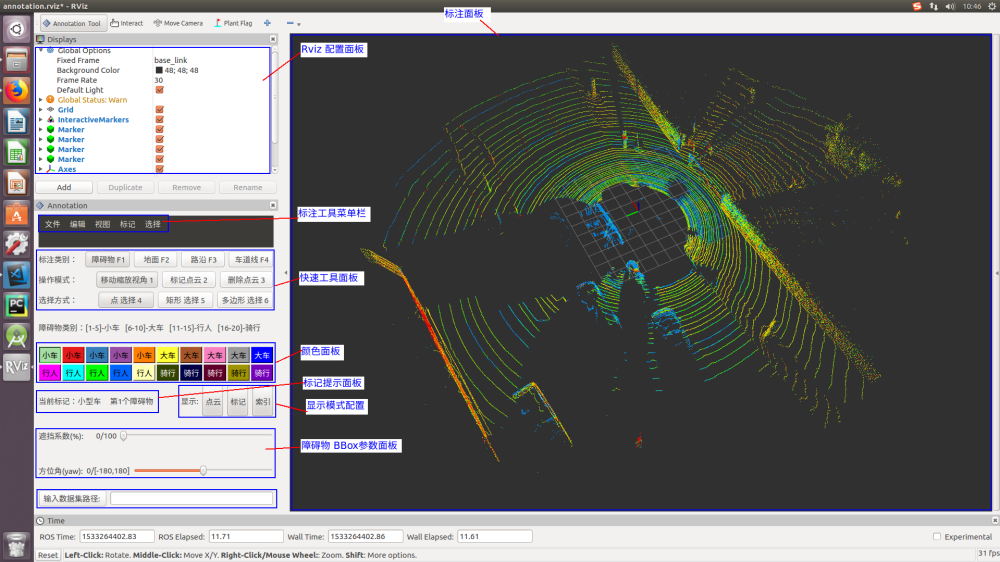Open LibreOffice Impress from the dock
The height and width of the screenshot is (562, 1000).
click(x=17, y=183)
